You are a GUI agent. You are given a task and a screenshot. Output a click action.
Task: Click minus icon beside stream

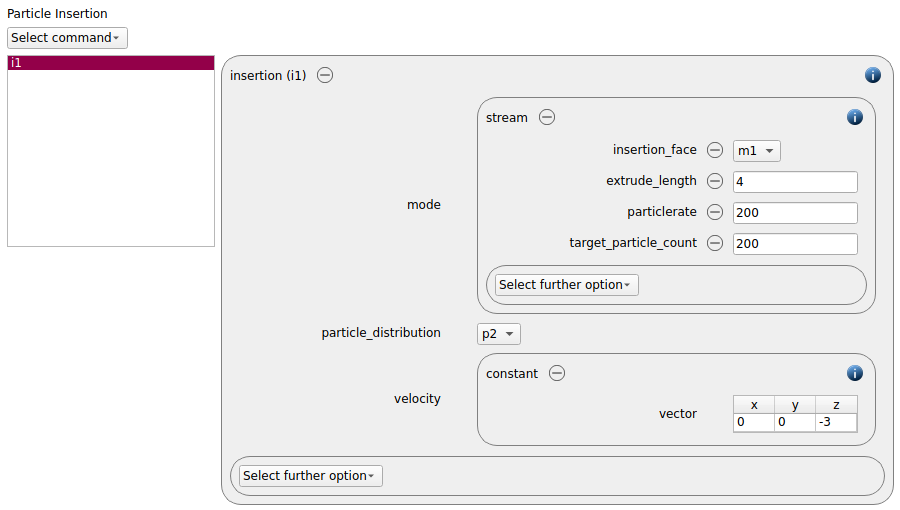(x=547, y=117)
